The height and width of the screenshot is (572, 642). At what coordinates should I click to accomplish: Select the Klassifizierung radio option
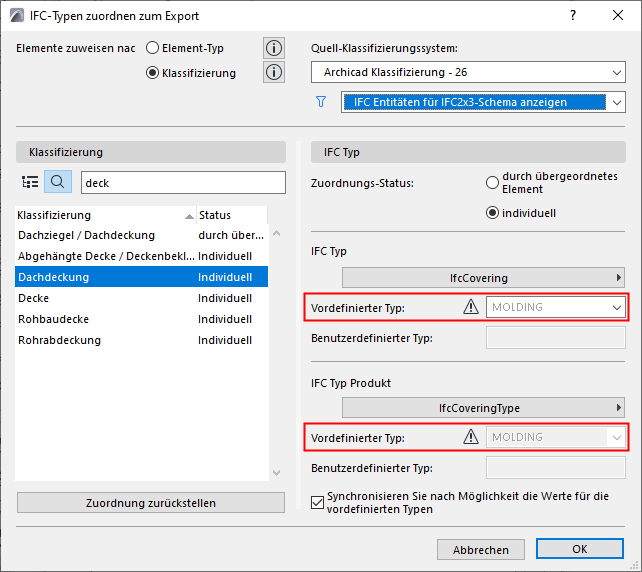[152, 73]
